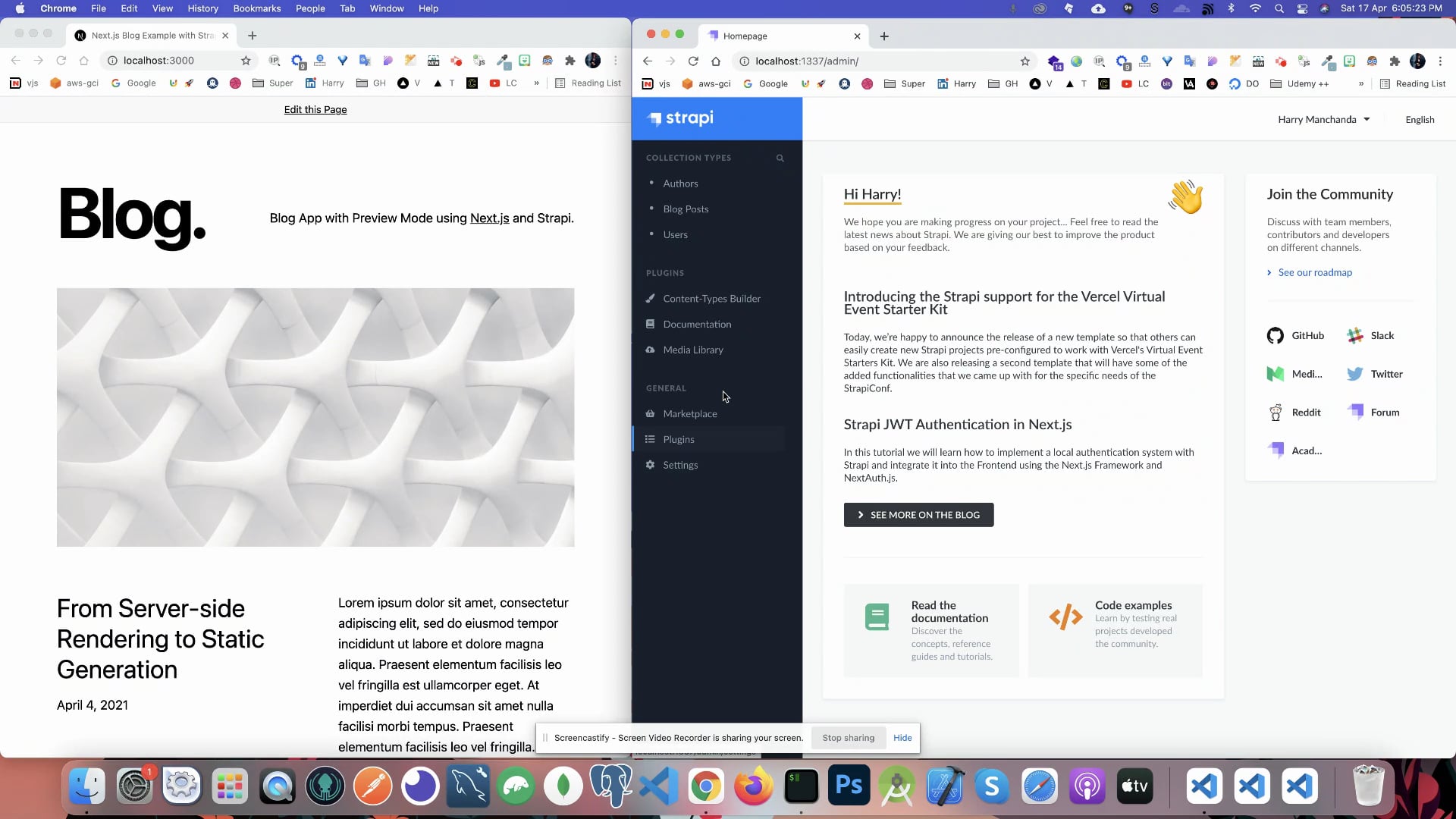Click the Strapi logo in the sidebar
Image resolution: width=1456 pixels, height=819 pixels.
pyautogui.click(x=680, y=118)
